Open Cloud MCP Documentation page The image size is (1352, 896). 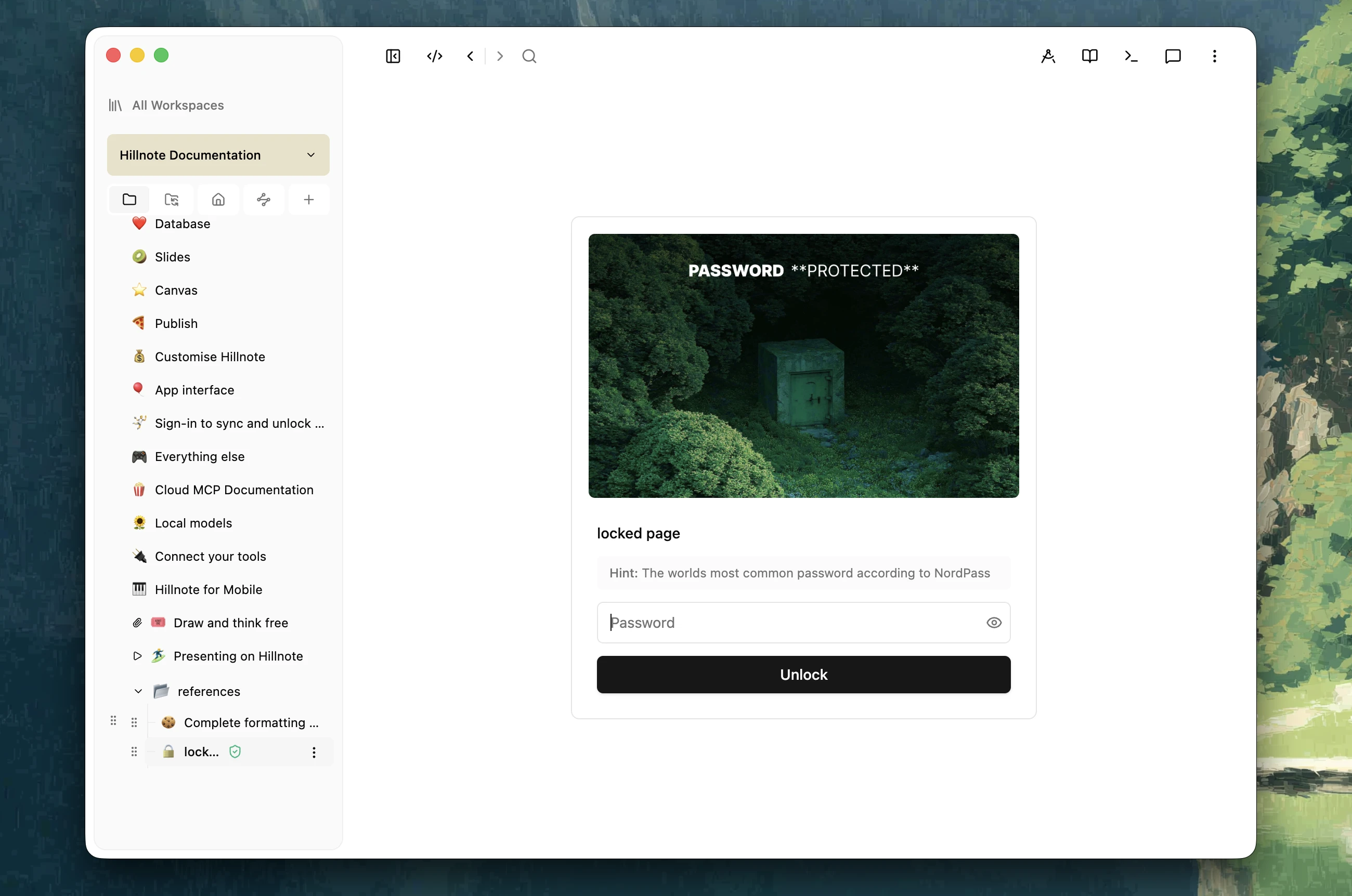[234, 490]
